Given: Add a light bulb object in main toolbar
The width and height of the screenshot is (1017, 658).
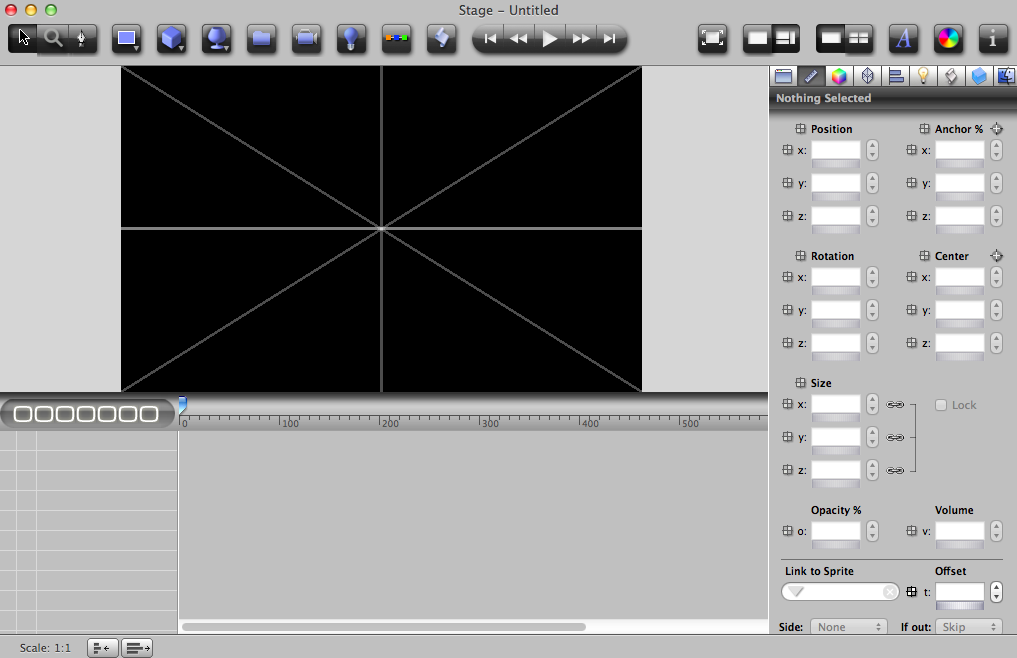Looking at the screenshot, I should 351,38.
